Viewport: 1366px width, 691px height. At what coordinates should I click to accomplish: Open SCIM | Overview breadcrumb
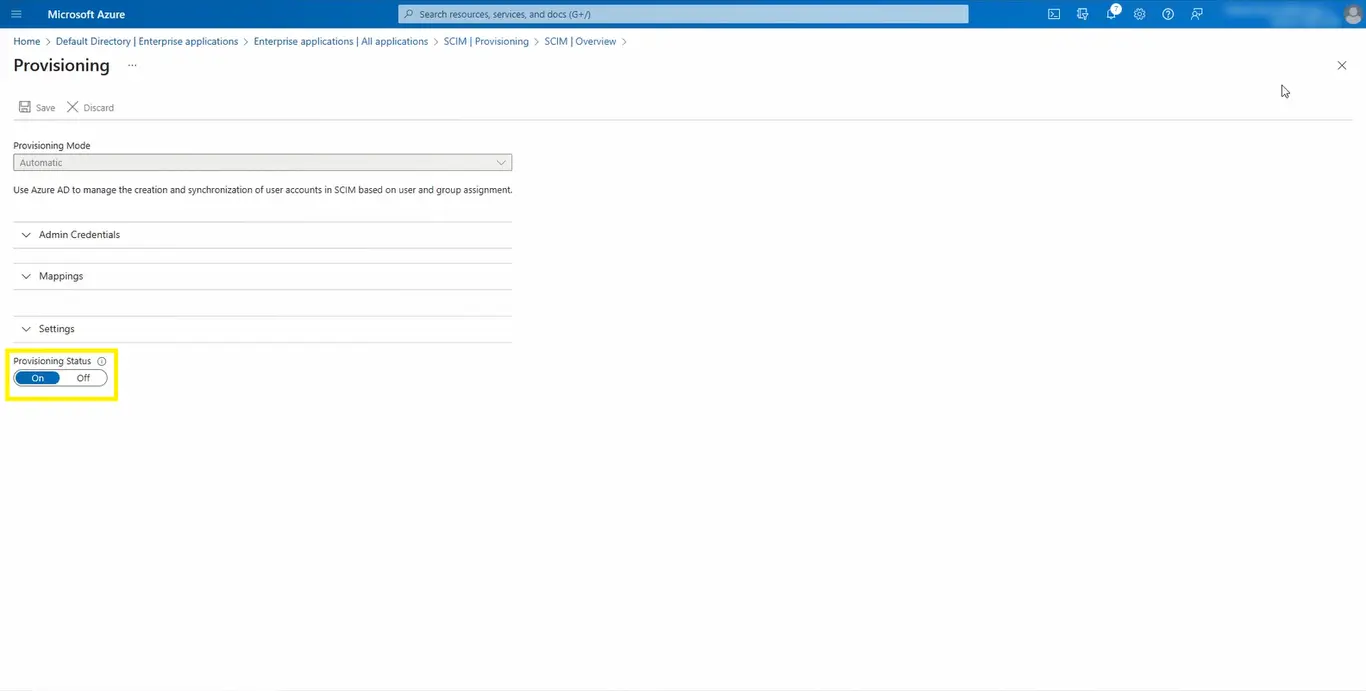pyautogui.click(x=580, y=41)
